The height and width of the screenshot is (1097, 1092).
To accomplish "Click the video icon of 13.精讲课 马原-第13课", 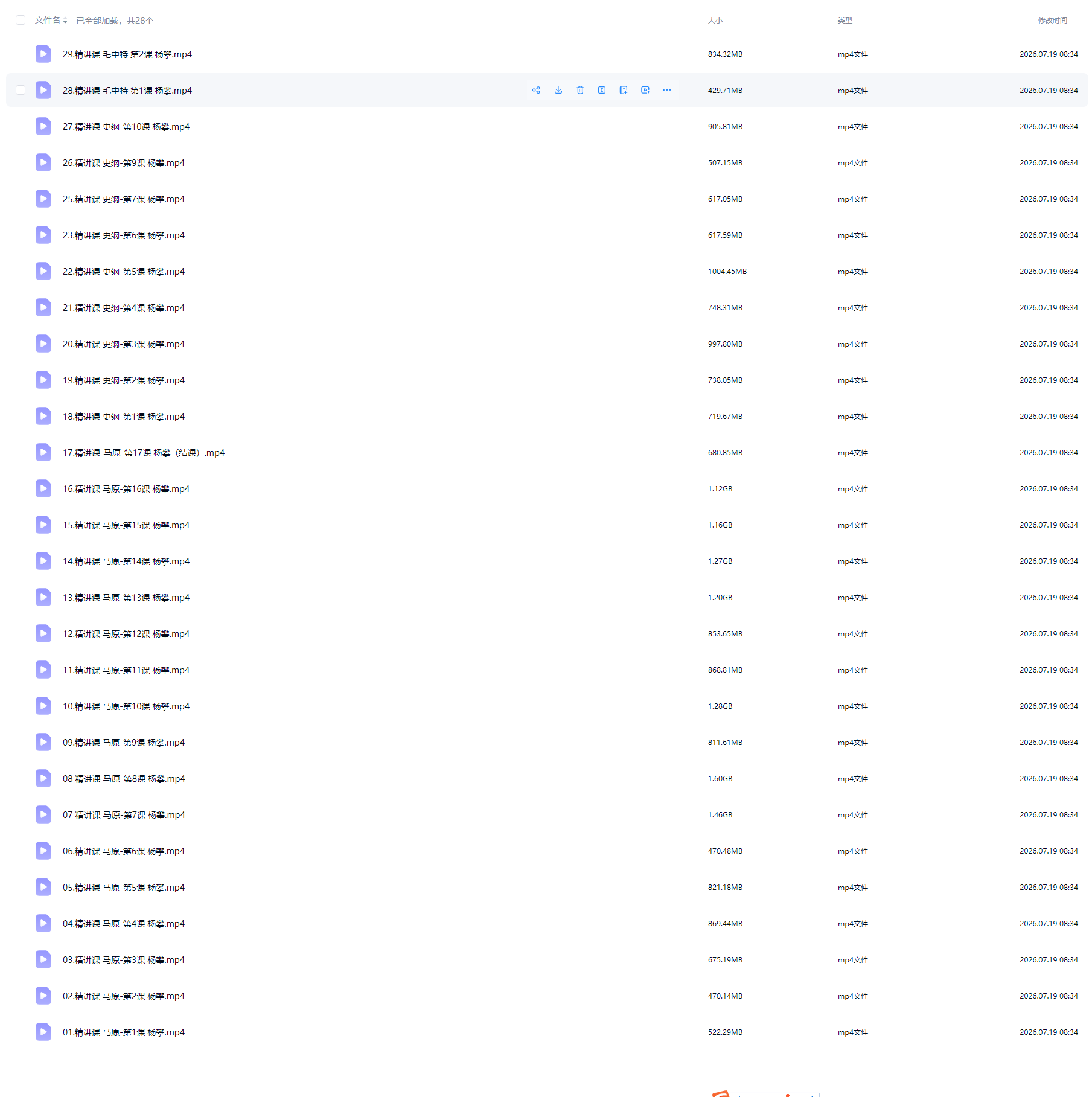I will click(43, 598).
